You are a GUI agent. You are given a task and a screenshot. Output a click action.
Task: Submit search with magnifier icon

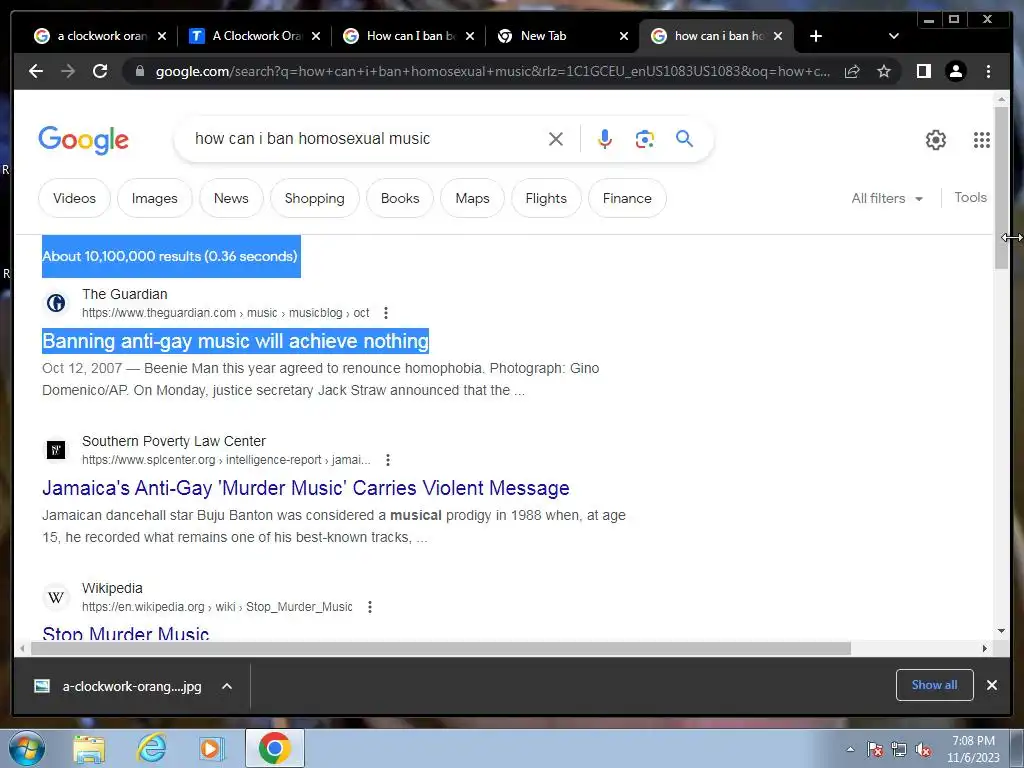pos(684,138)
